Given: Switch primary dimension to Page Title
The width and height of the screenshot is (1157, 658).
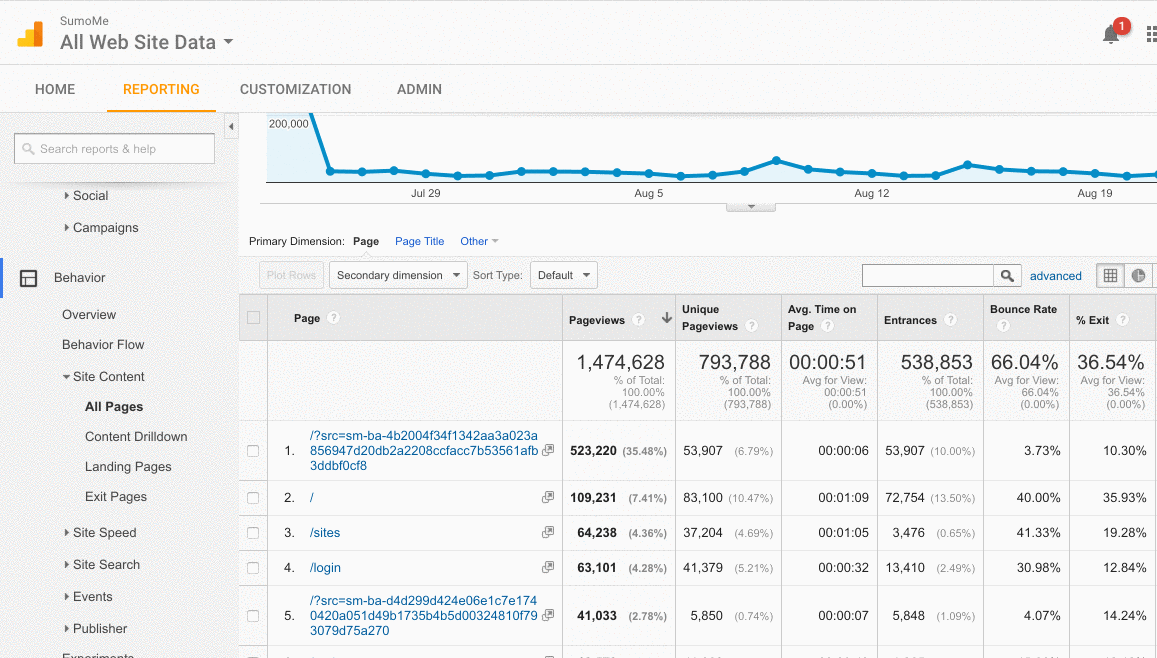Looking at the screenshot, I should click(x=420, y=241).
